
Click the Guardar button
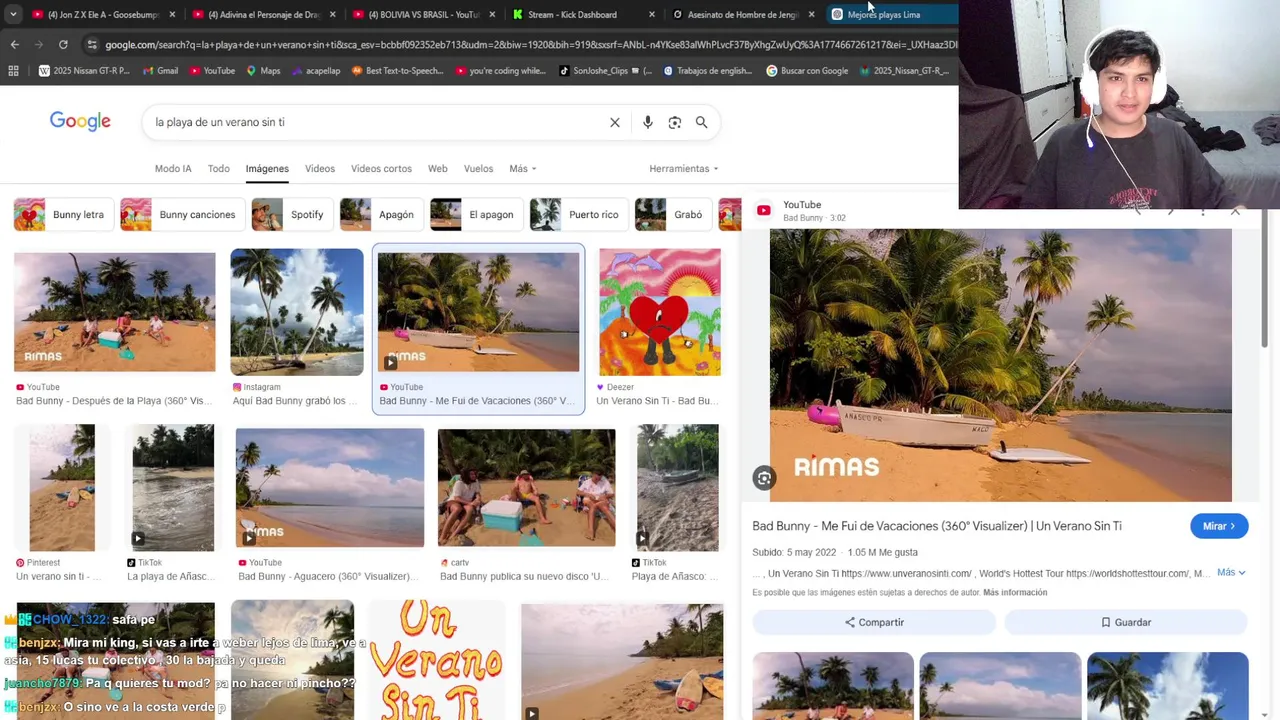coord(1126,622)
